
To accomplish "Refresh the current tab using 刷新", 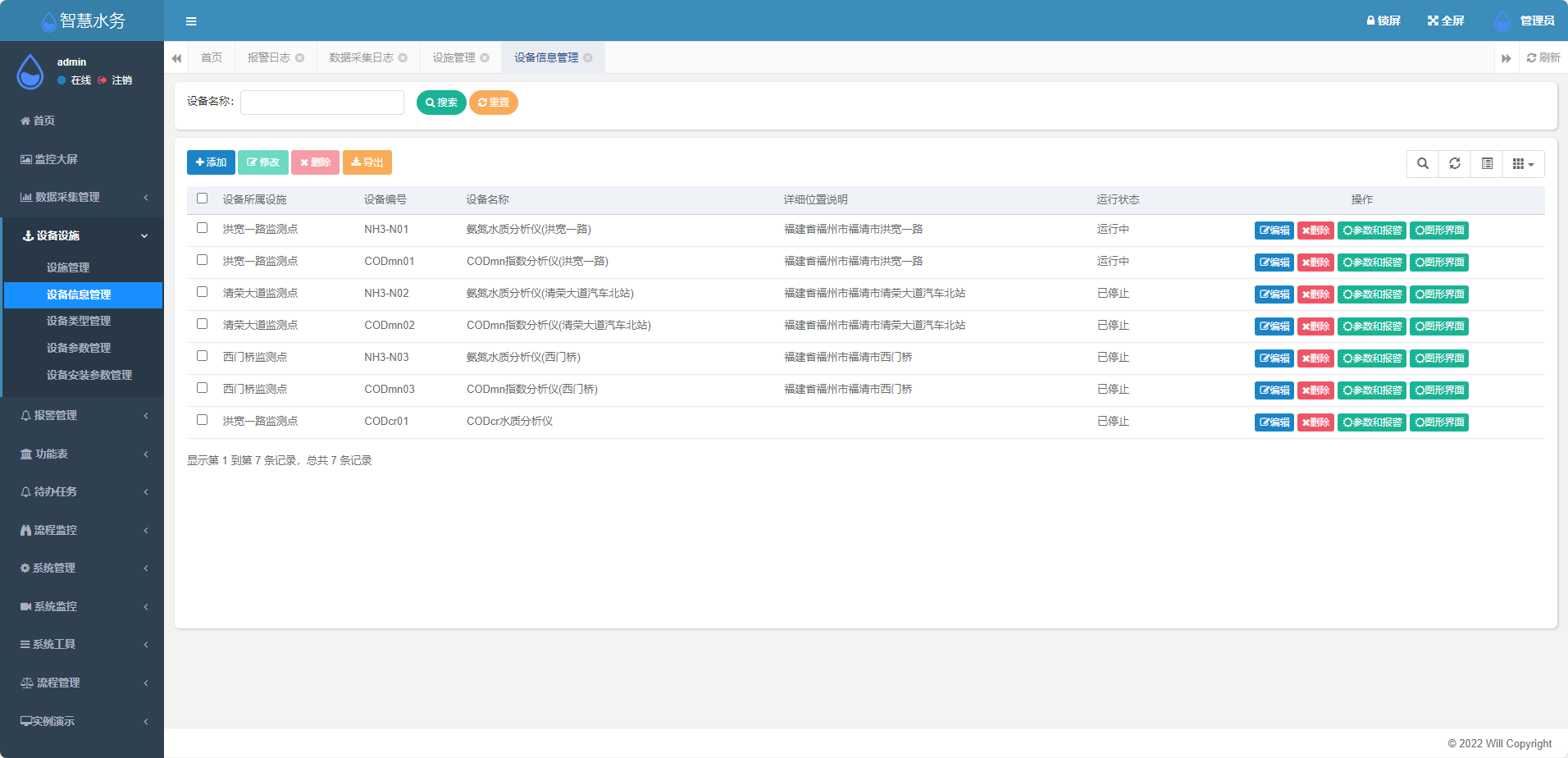I will [1543, 57].
